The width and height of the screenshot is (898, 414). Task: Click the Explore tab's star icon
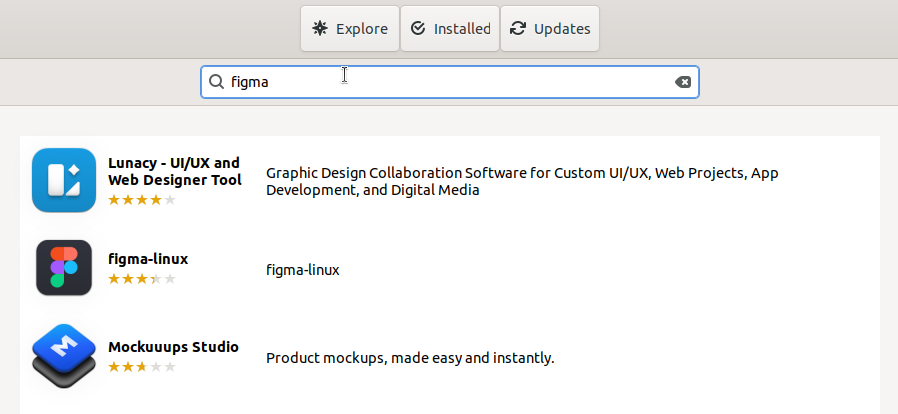[320, 29]
